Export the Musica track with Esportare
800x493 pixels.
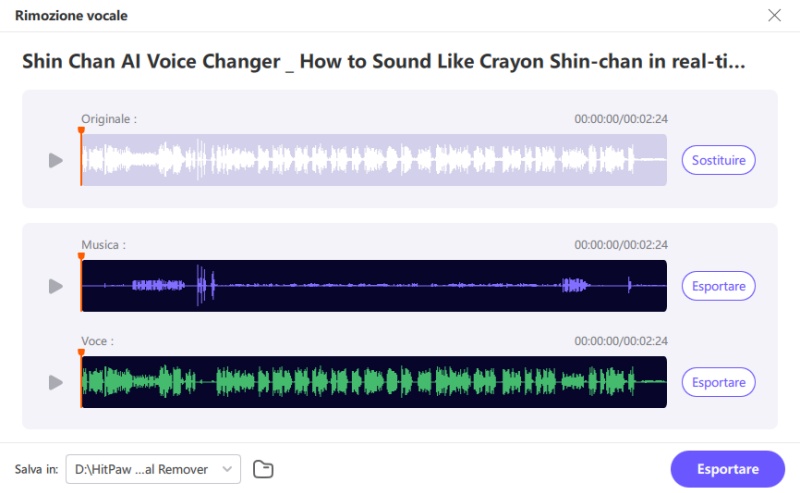coord(718,286)
